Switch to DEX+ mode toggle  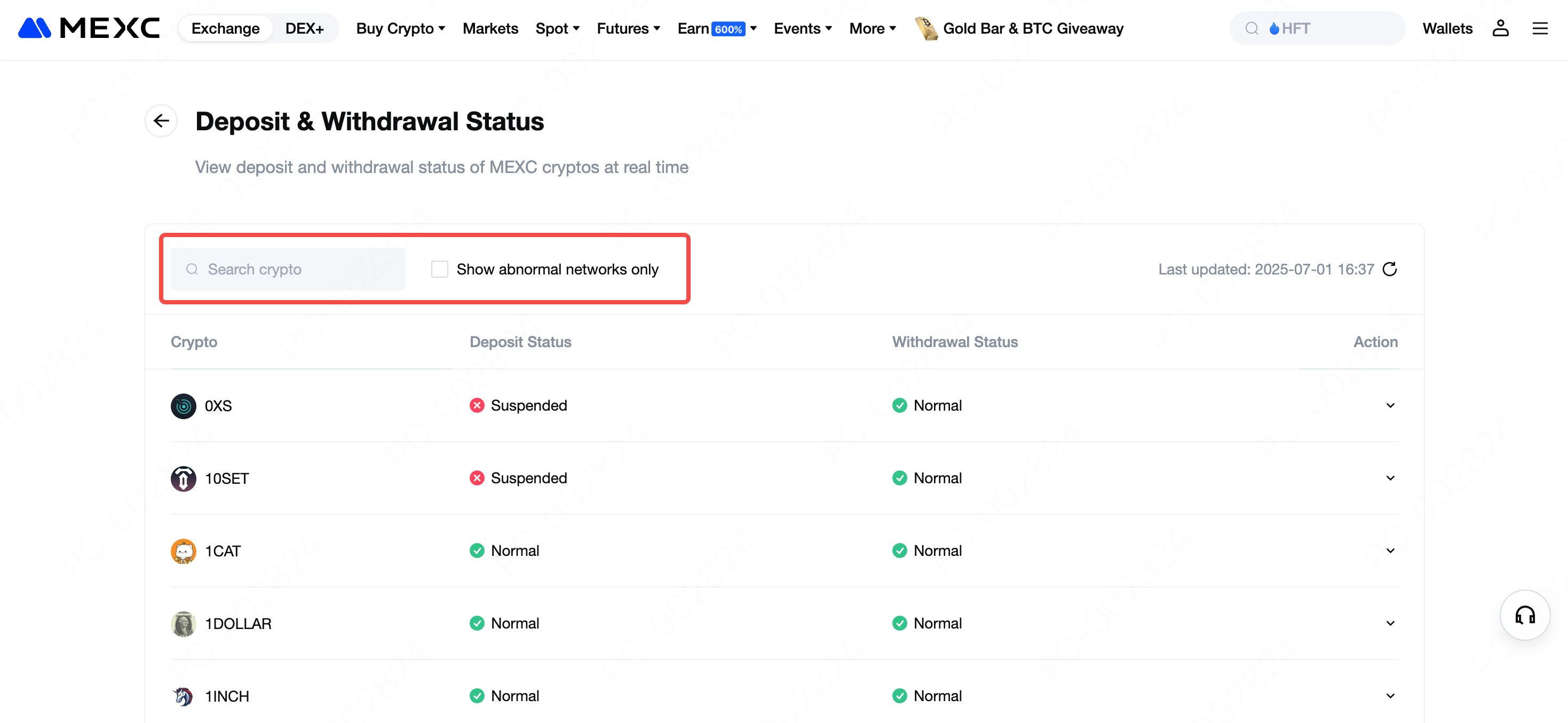pyautogui.click(x=304, y=29)
